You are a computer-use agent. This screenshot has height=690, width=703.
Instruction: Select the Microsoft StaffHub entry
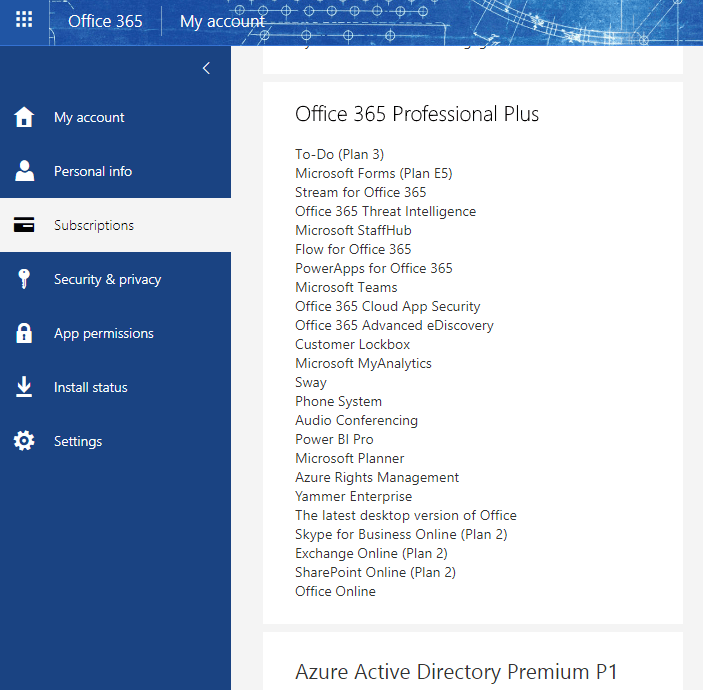point(353,230)
